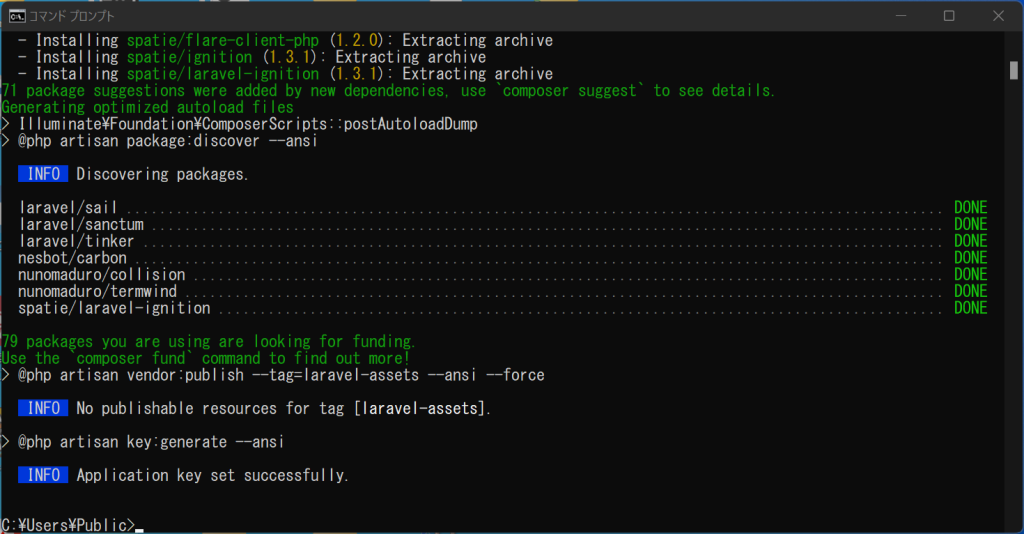Click the vertical scrollbar thumb
Image resolution: width=1024 pixels, height=534 pixels.
pyautogui.click(x=1014, y=70)
